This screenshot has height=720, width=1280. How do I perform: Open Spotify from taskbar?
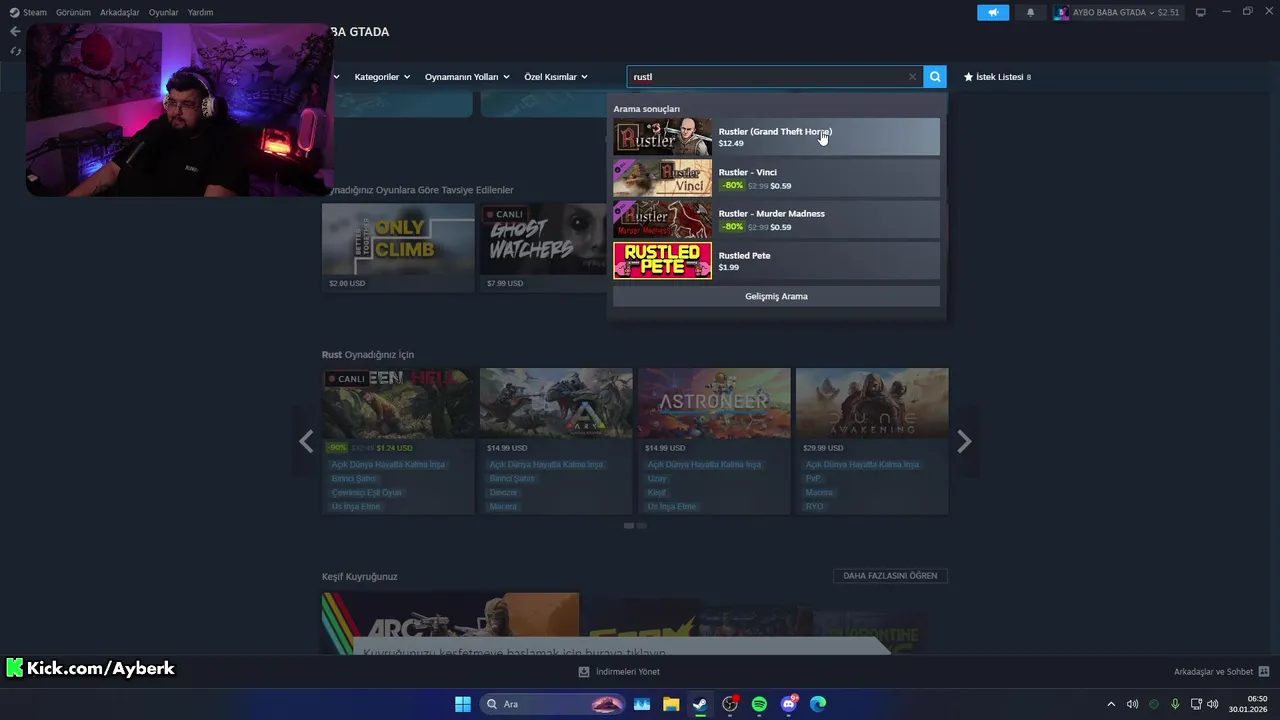click(x=759, y=704)
